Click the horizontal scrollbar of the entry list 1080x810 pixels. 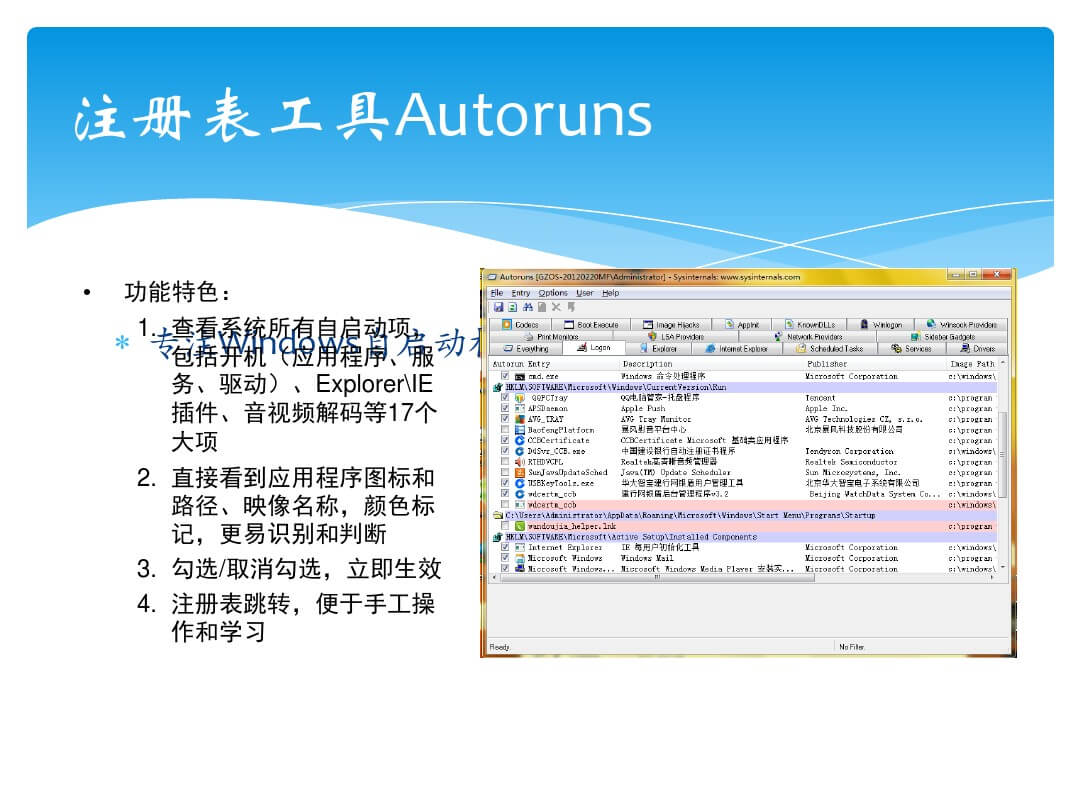(x=700, y=577)
